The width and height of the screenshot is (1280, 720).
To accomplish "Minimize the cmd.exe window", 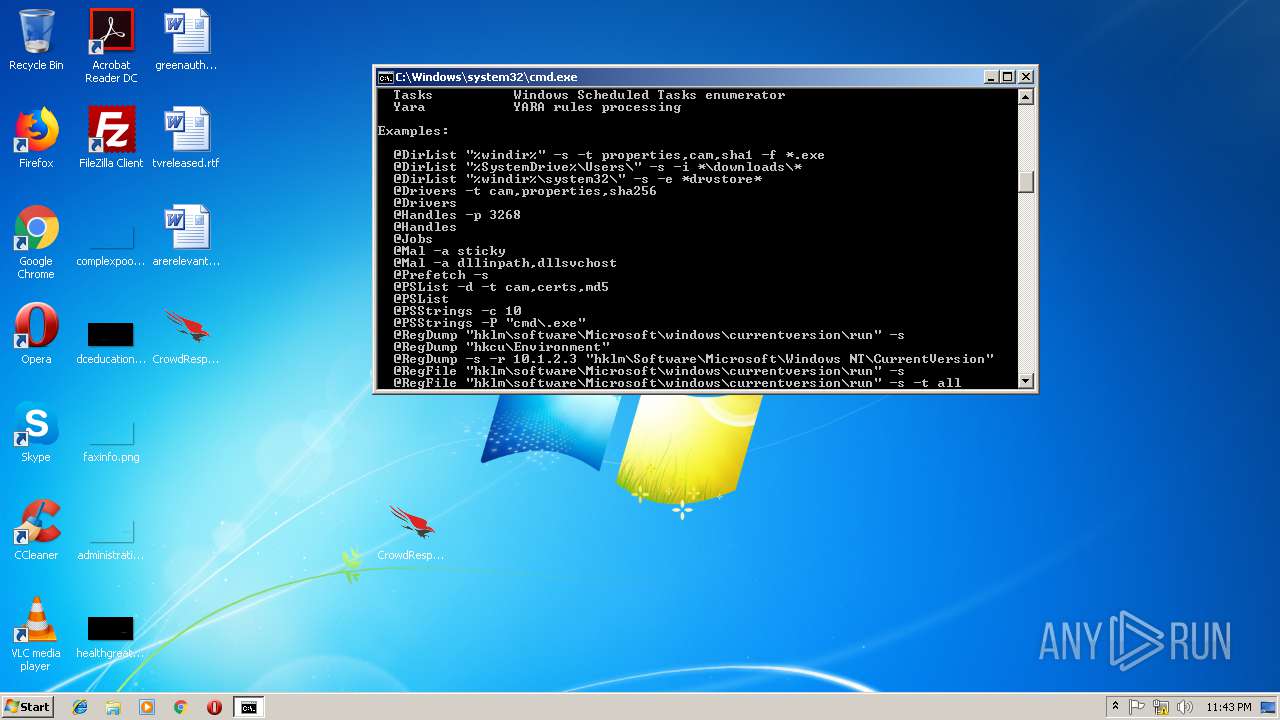I will [991, 77].
